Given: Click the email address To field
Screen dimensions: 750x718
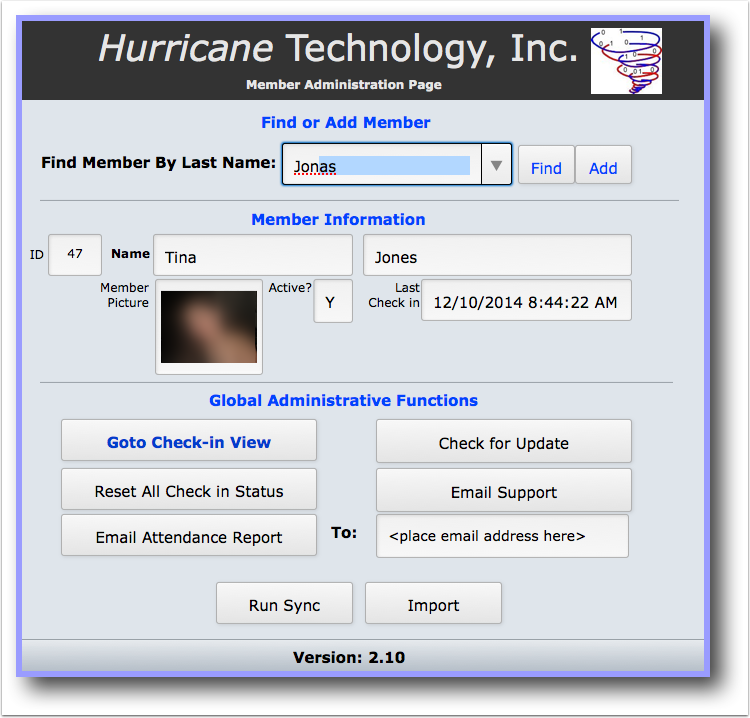Looking at the screenshot, I should (502, 536).
